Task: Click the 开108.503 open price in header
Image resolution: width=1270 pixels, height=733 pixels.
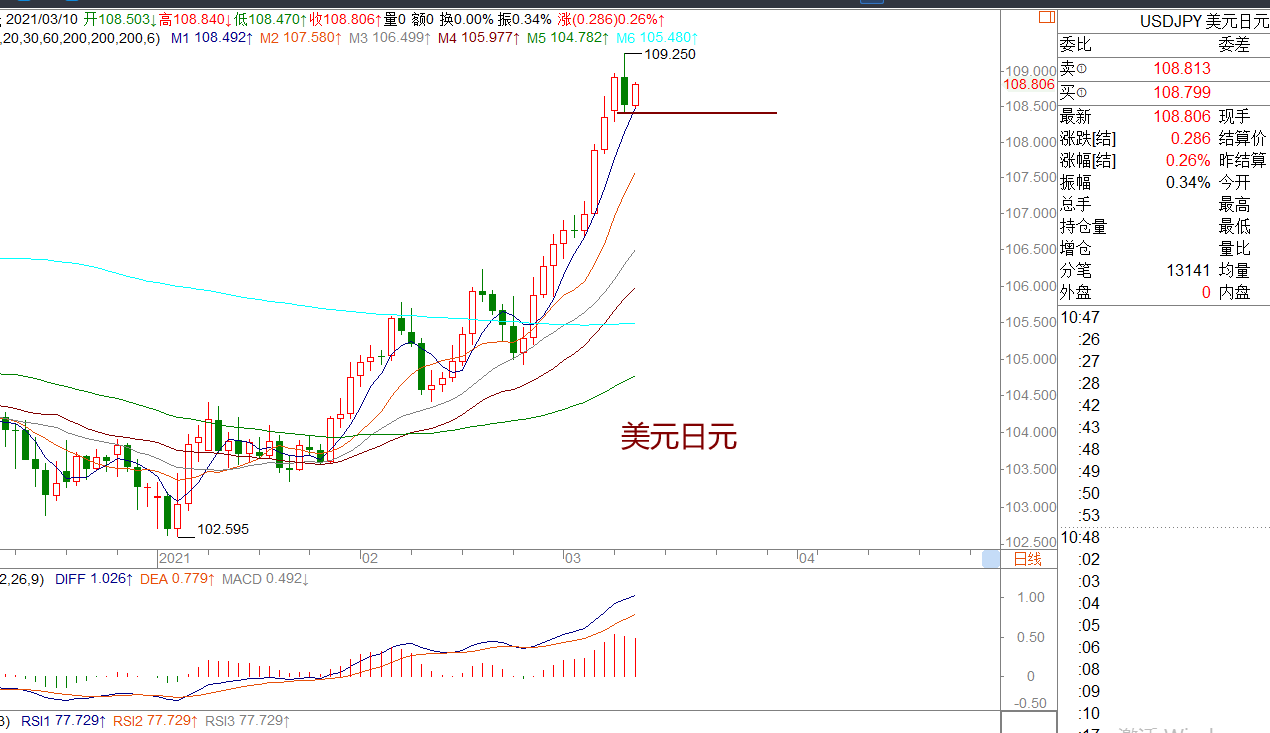Action: pyautogui.click(x=119, y=19)
